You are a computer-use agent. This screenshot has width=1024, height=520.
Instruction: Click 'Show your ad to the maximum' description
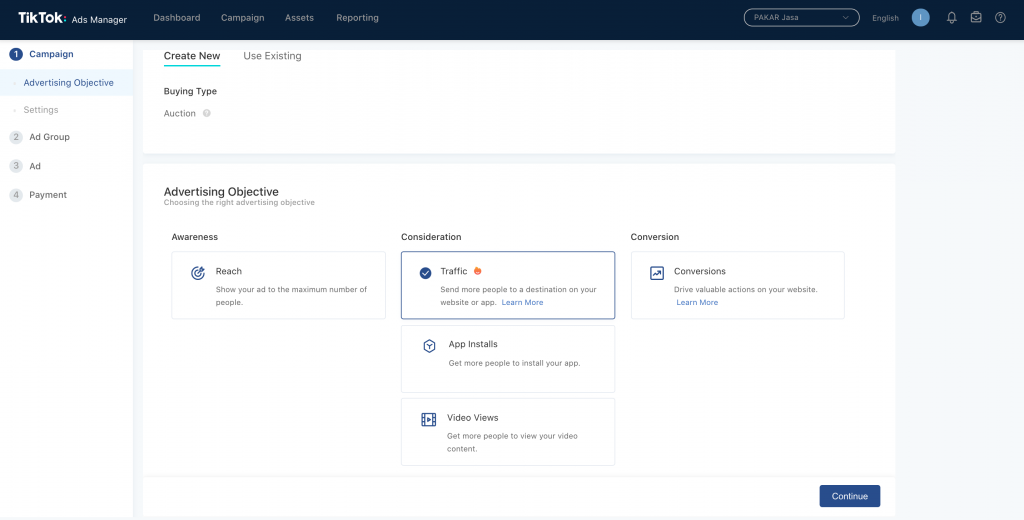291,295
